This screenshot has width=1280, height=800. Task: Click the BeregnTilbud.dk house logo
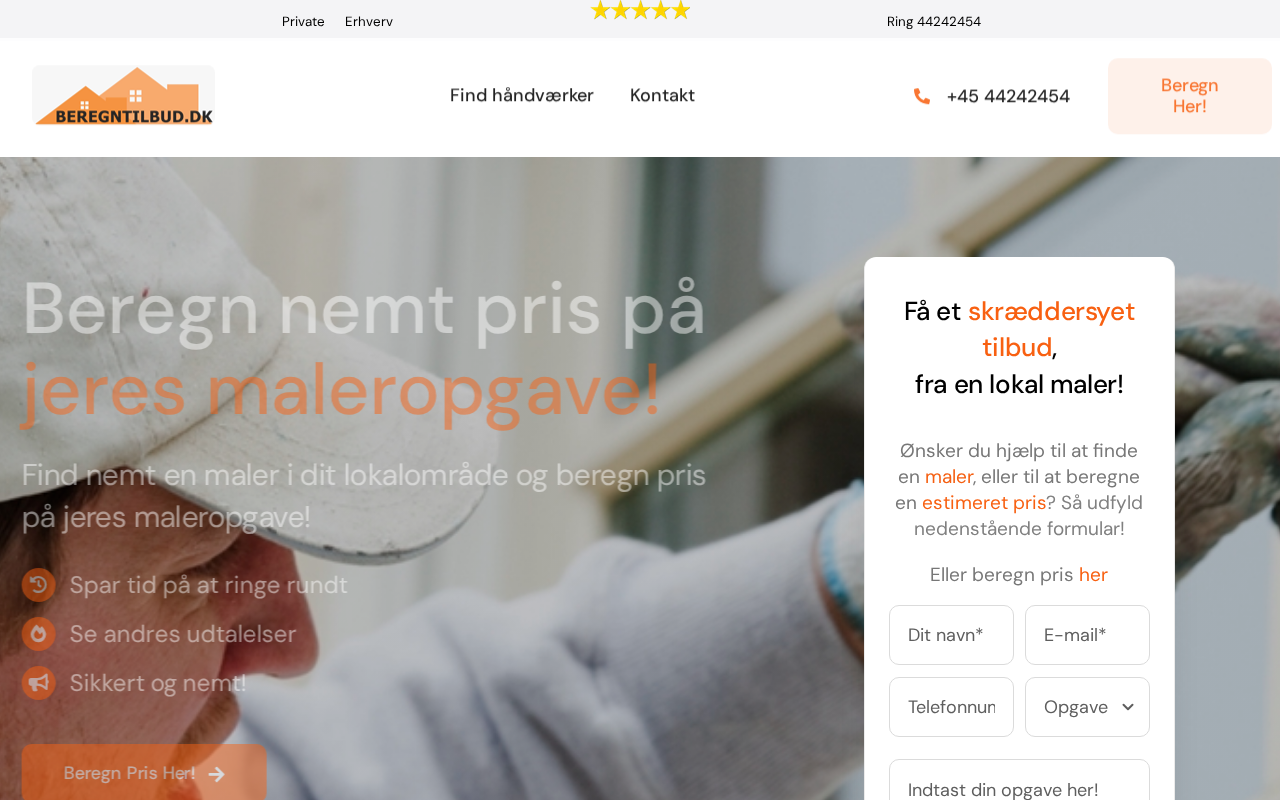click(x=123, y=96)
